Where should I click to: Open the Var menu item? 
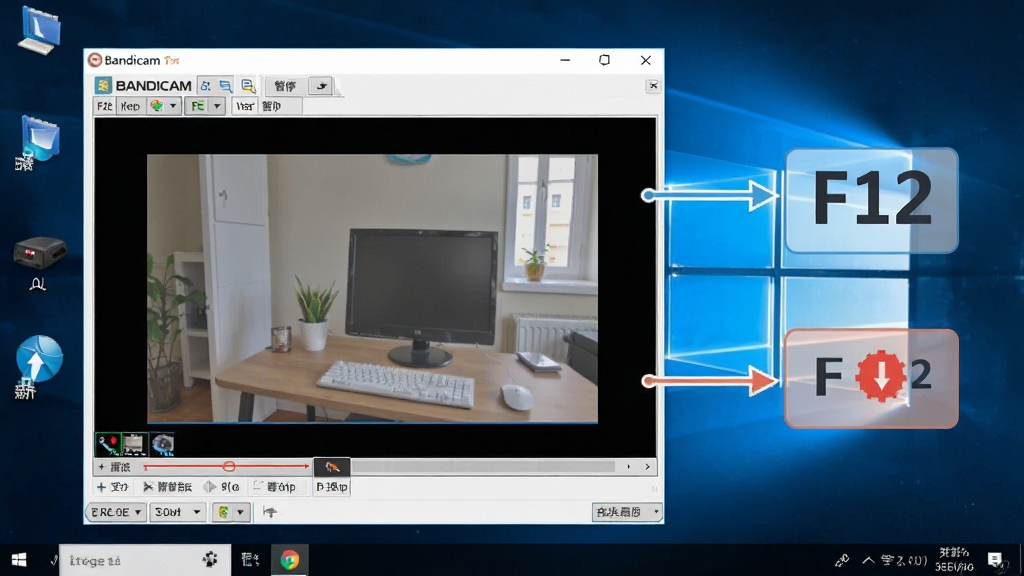[x=245, y=106]
